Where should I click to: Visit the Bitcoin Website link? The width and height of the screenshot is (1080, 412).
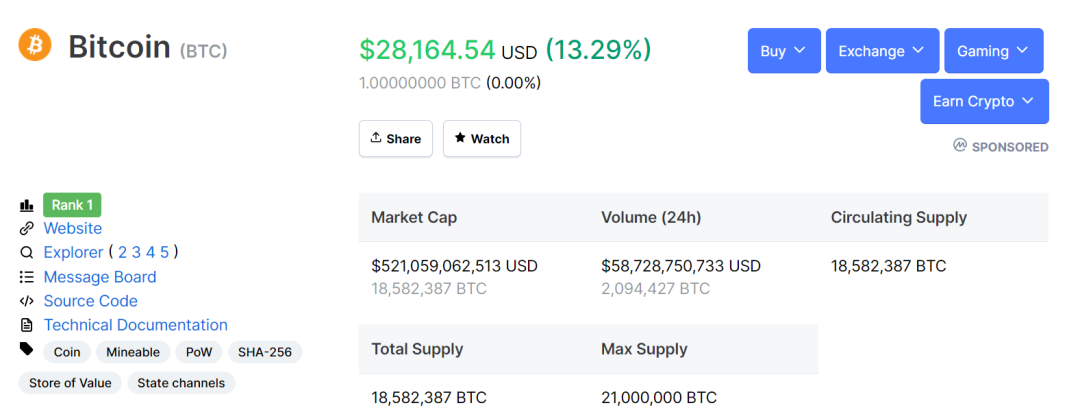(73, 229)
